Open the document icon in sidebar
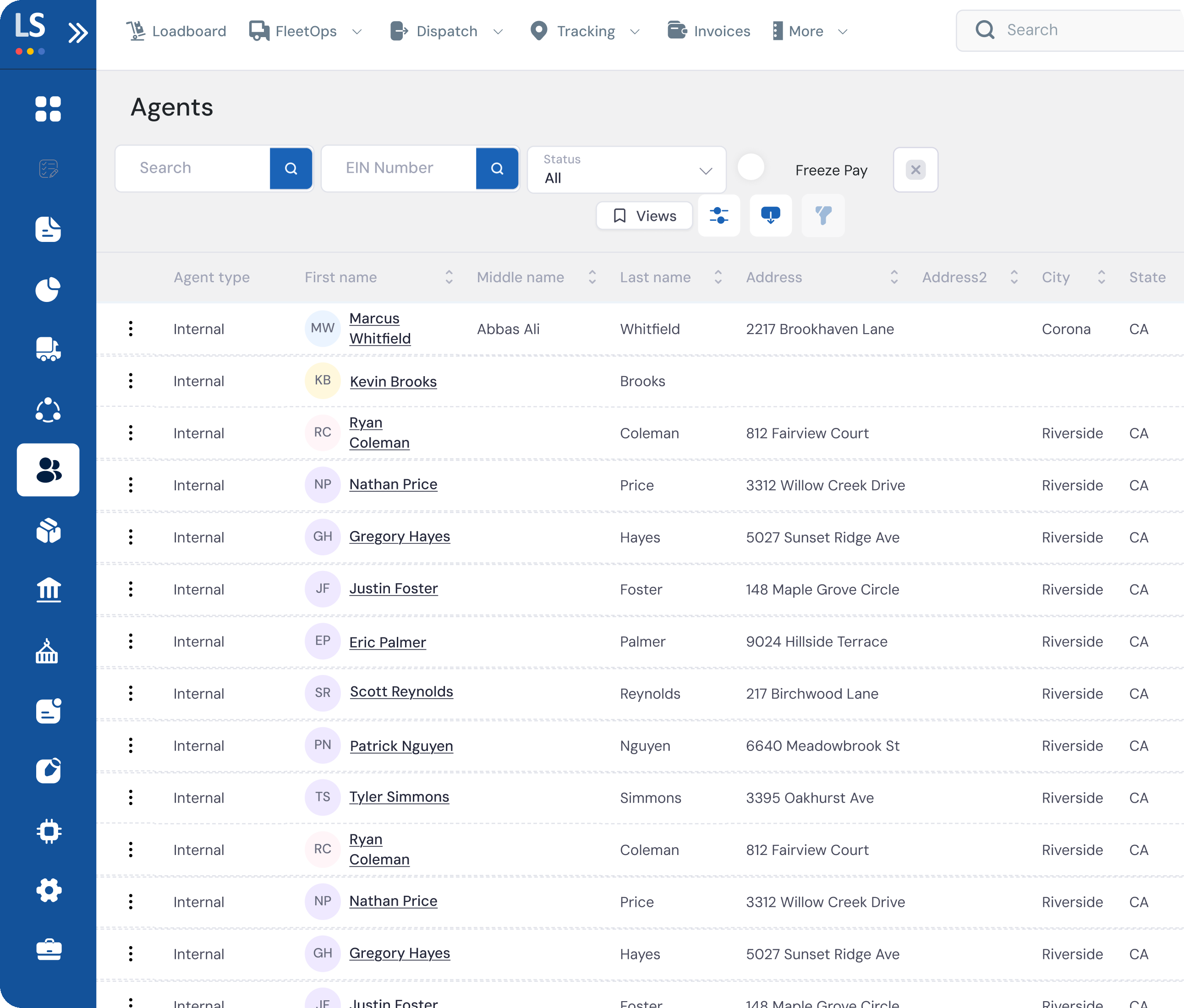Screen dimensions: 1184x1008 click(48, 229)
